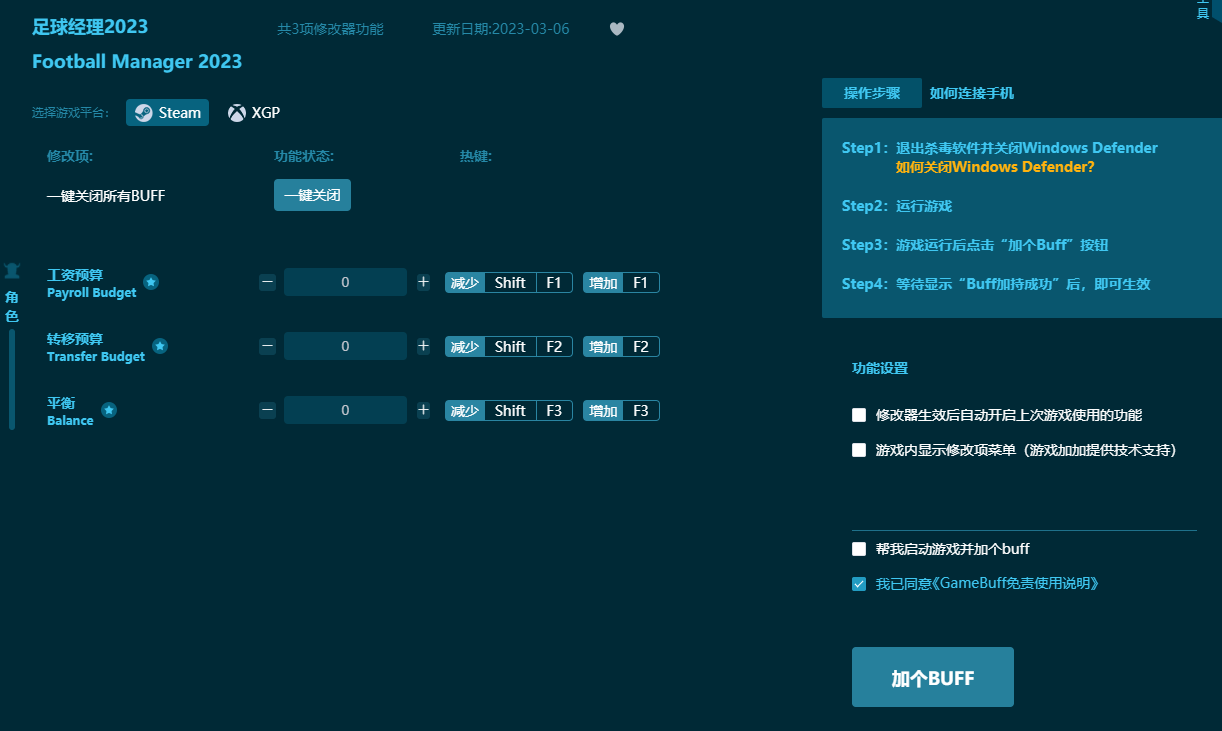Viewport: 1222px width, 731px height.
Task: Click the Payroll Budget 减少 Shift F1 hotkey
Action: [509, 282]
